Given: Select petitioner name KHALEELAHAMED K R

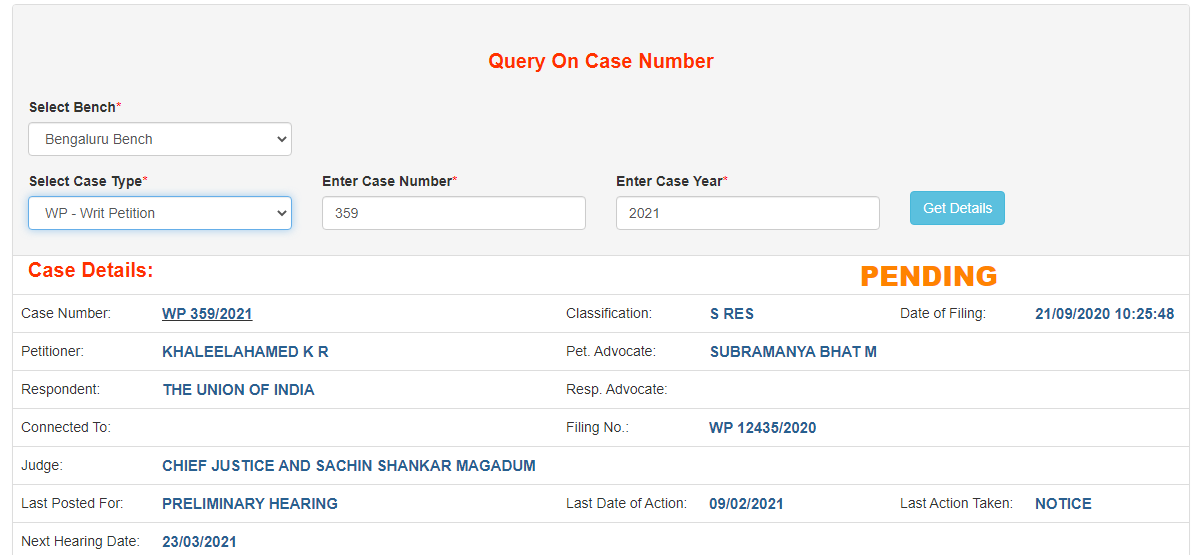Looking at the screenshot, I should 245,352.
